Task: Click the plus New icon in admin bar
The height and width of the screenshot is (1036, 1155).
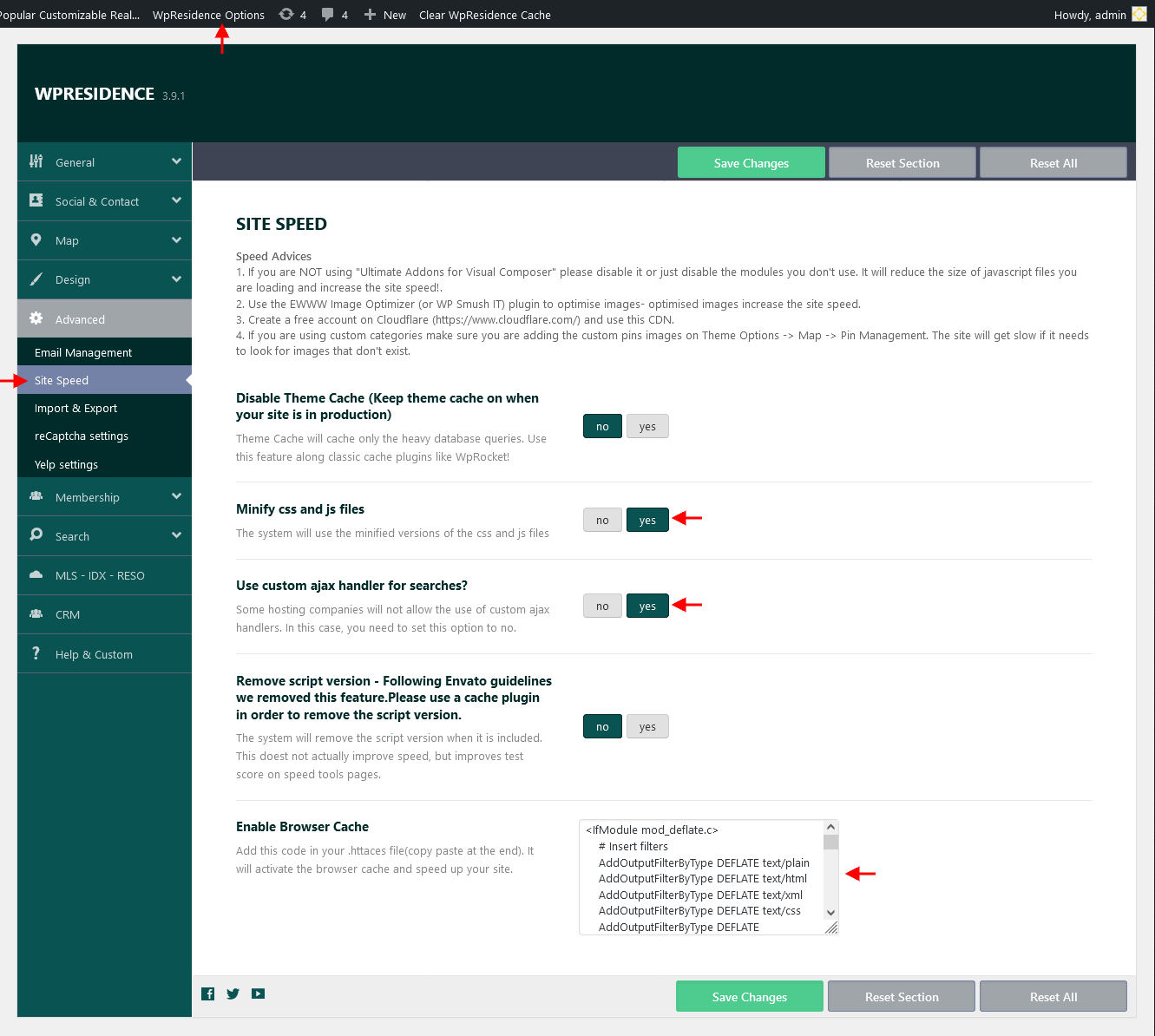Action: click(x=370, y=15)
